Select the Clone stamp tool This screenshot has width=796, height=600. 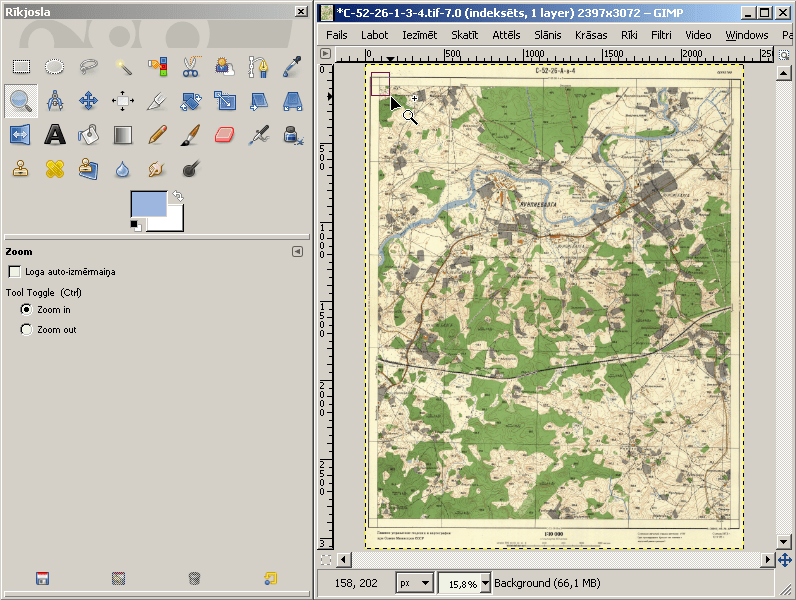pyautogui.click(x=21, y=169)
